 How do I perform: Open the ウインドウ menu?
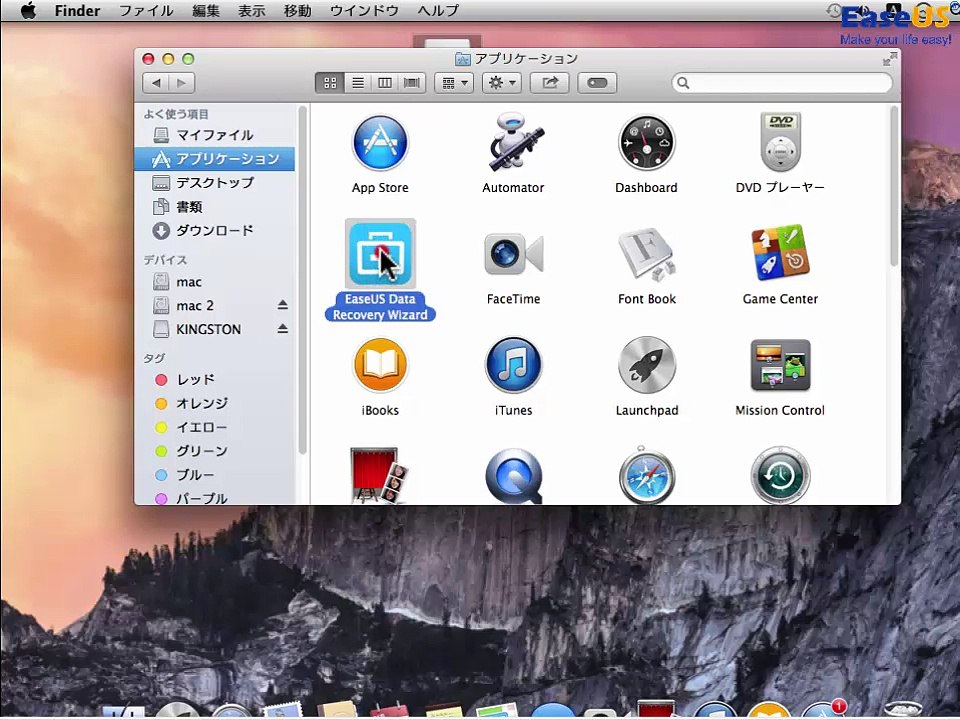[364, 10]
